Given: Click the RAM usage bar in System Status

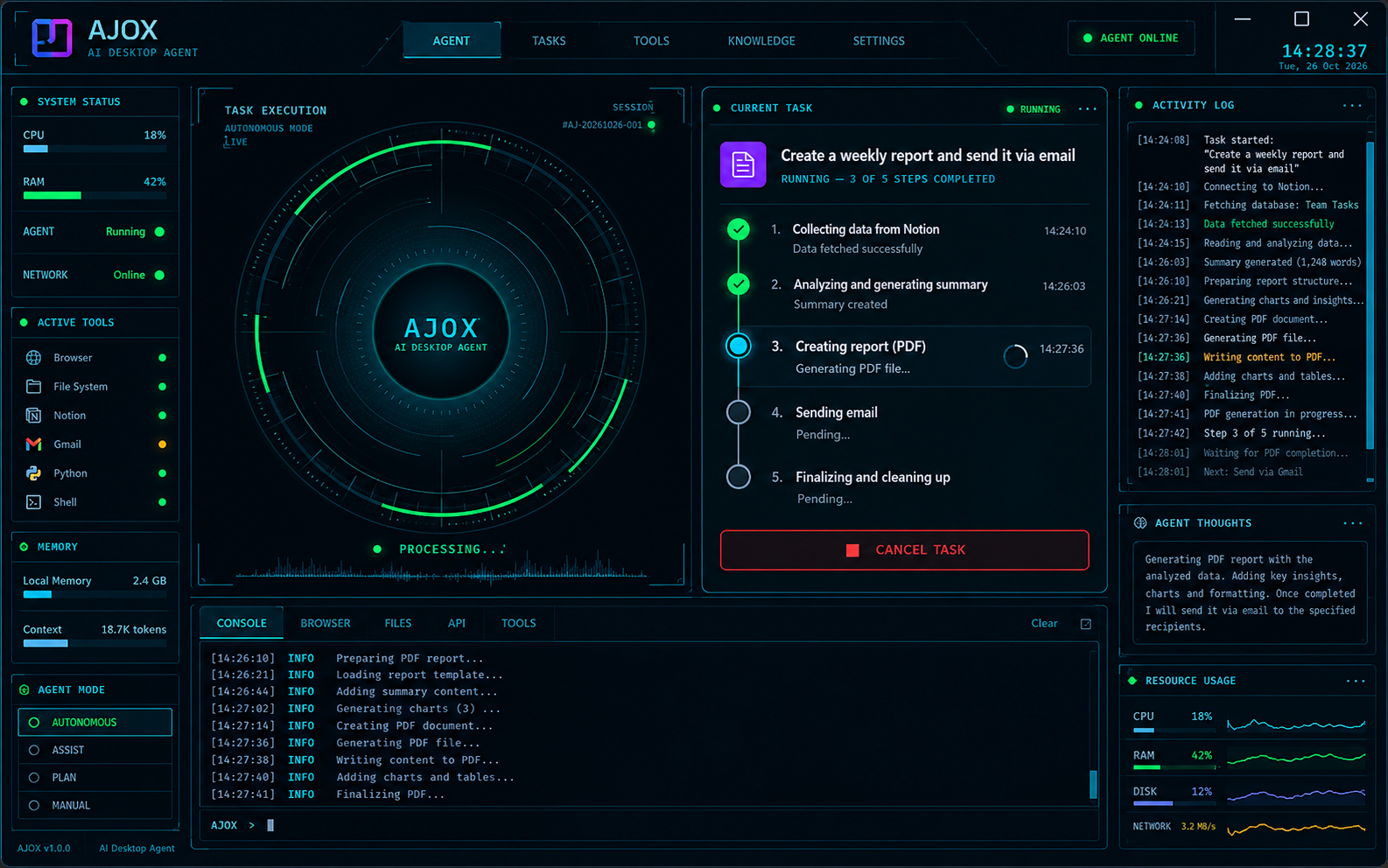Looking at the screenshot, I should pyautogui.click(x=95, y=196).
